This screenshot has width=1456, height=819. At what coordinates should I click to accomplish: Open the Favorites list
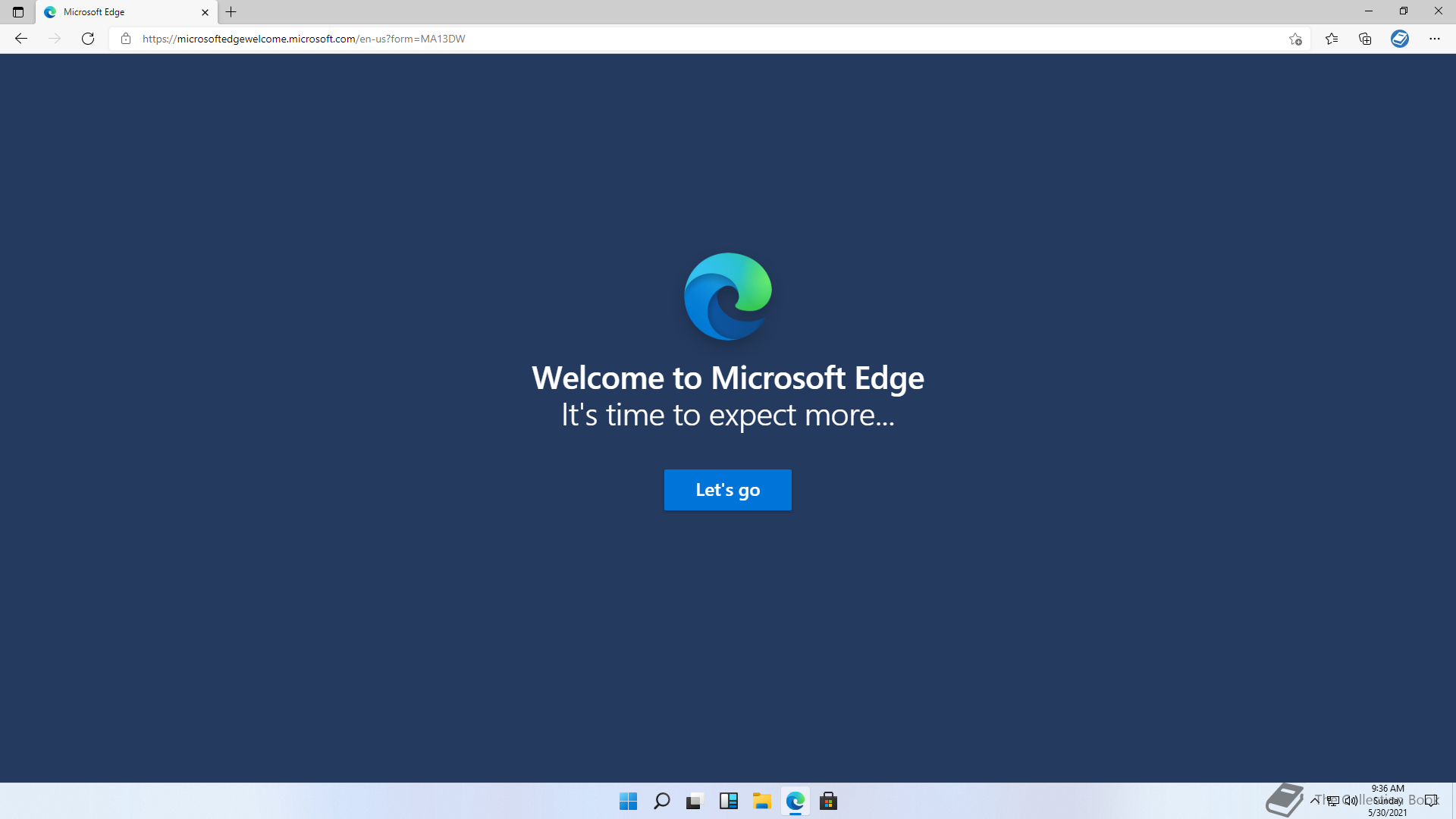tap(1332, 39)
